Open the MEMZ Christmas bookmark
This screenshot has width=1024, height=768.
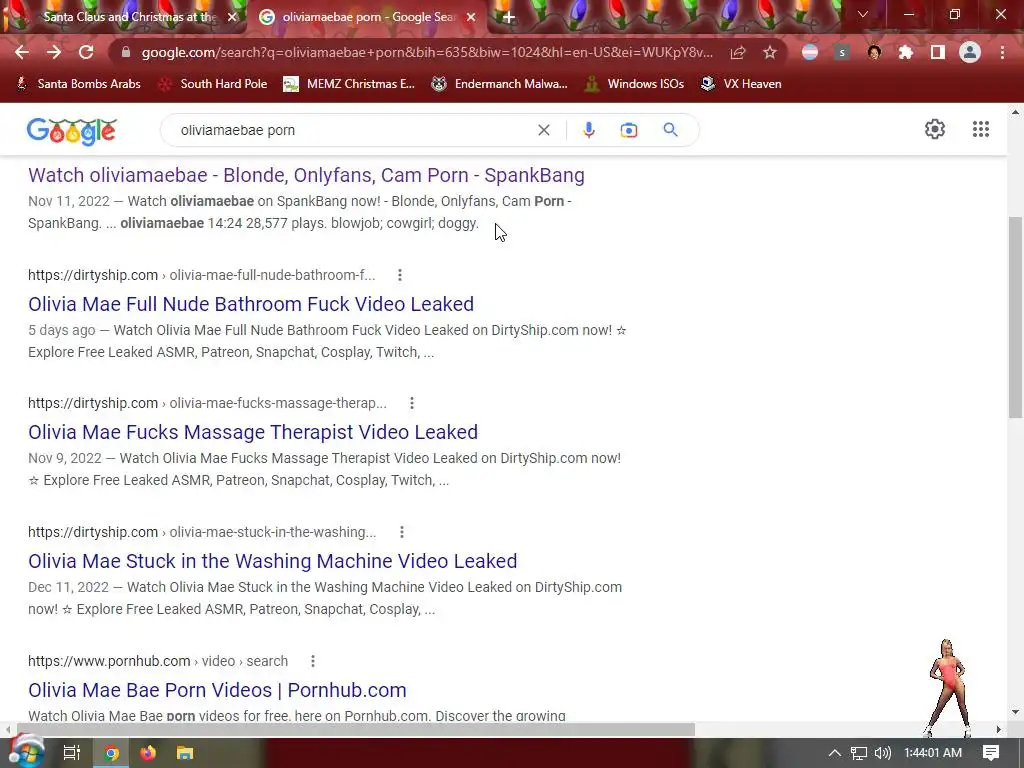349,84
